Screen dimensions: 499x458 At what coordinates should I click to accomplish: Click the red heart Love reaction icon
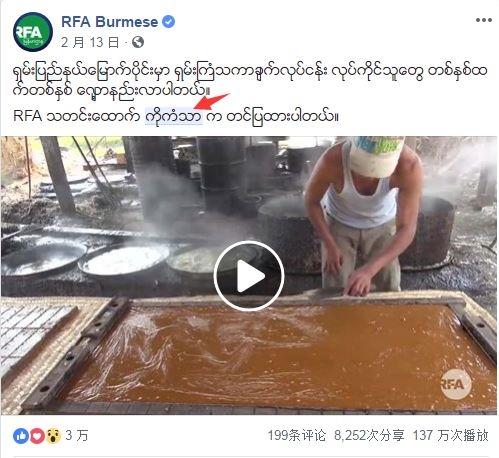[x=37, y=436]
